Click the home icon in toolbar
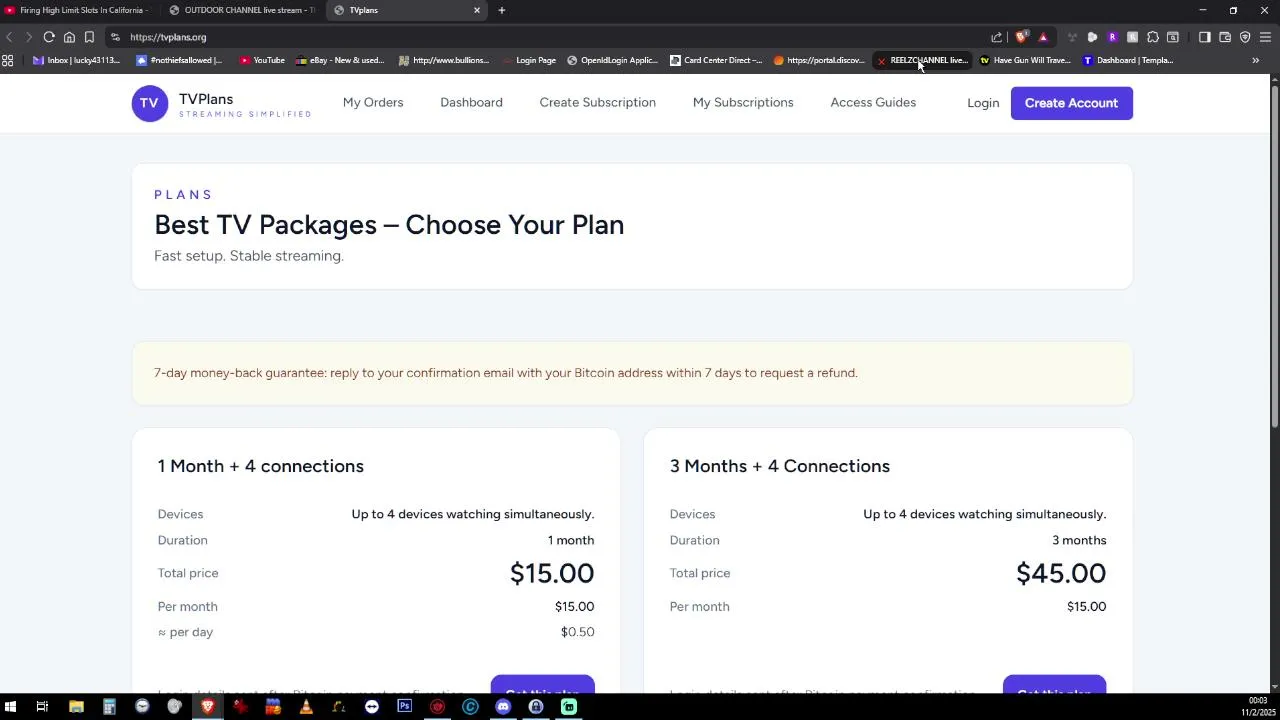 coord(69,37)
